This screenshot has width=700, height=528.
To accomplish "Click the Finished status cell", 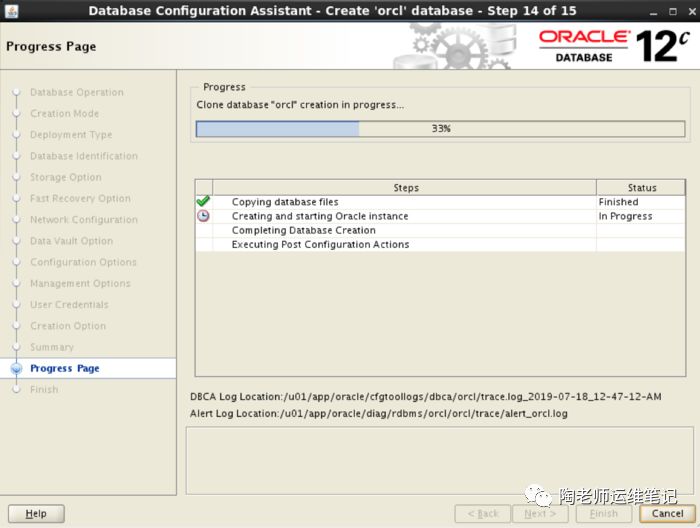I will coord(641,202).
